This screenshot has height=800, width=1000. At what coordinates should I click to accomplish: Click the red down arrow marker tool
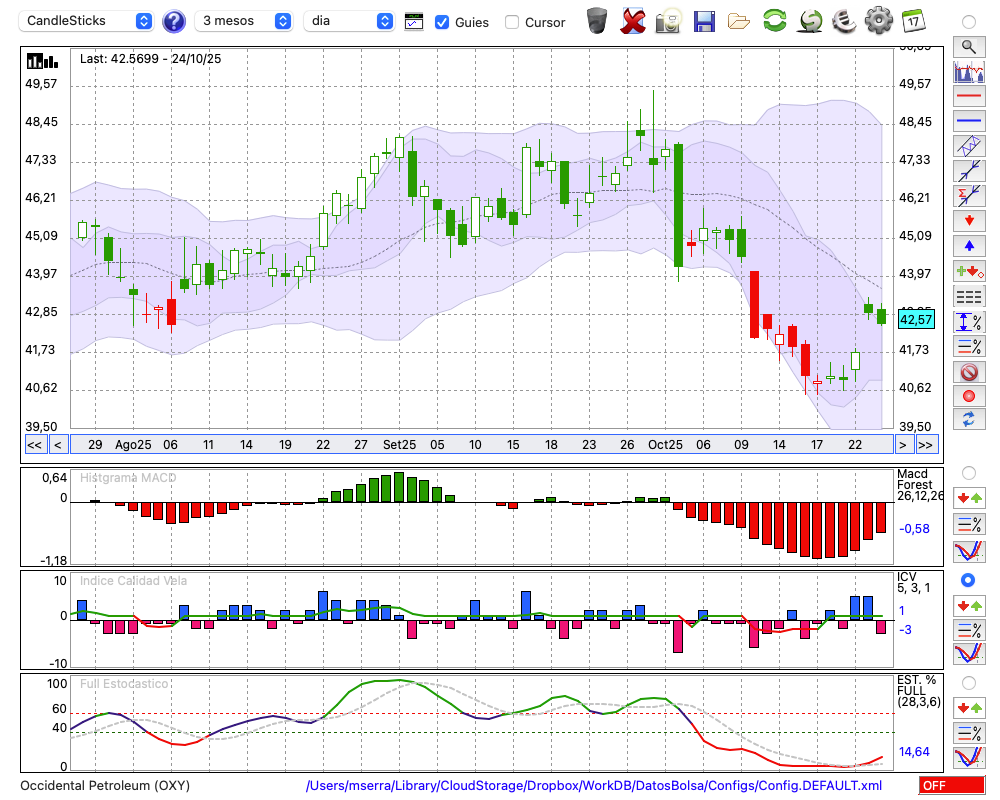[x=969, y=221]
